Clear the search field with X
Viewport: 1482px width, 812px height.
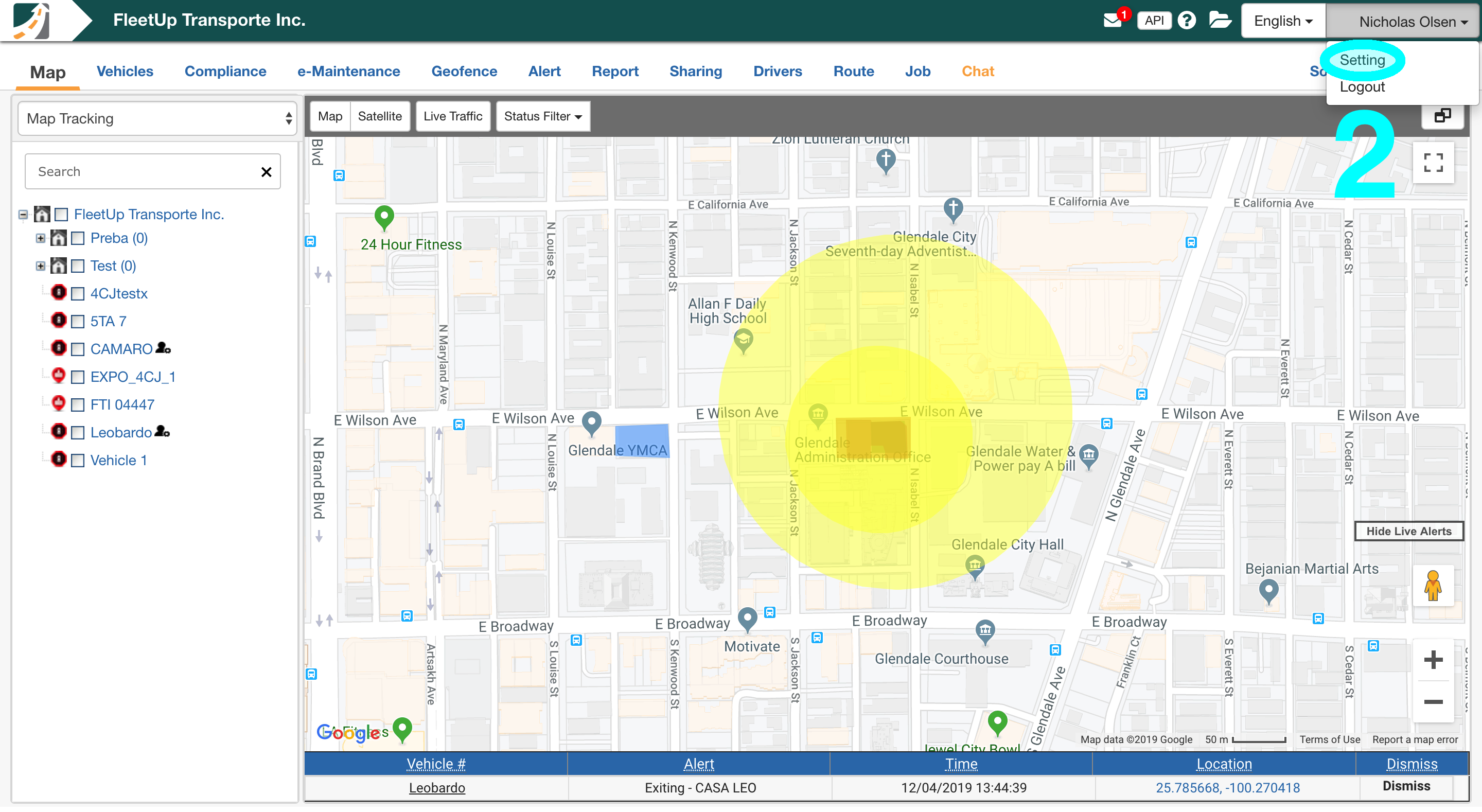coord(267,172)
